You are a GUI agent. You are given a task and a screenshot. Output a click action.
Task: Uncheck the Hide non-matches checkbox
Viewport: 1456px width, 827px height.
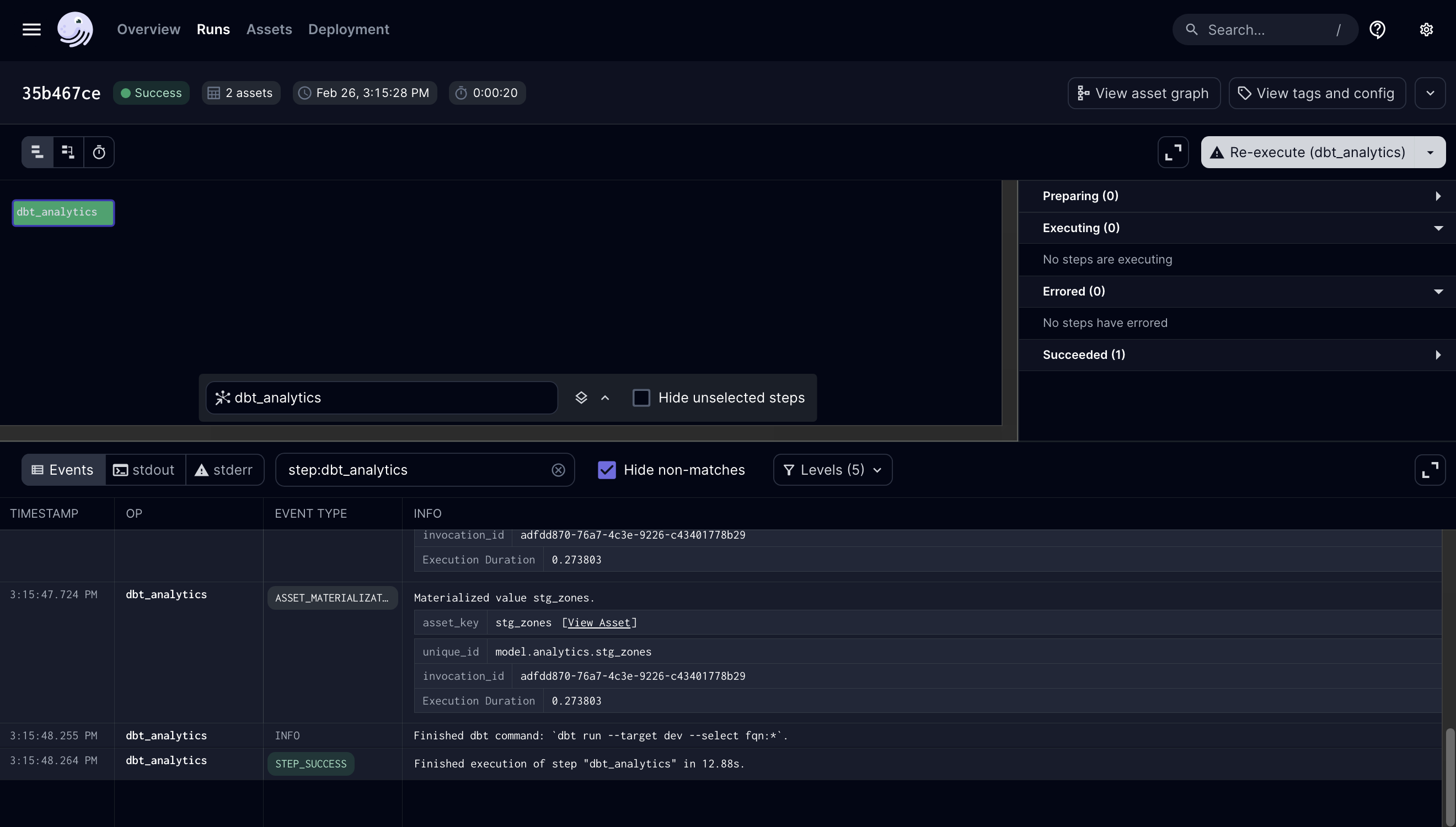tap(606, 470)
